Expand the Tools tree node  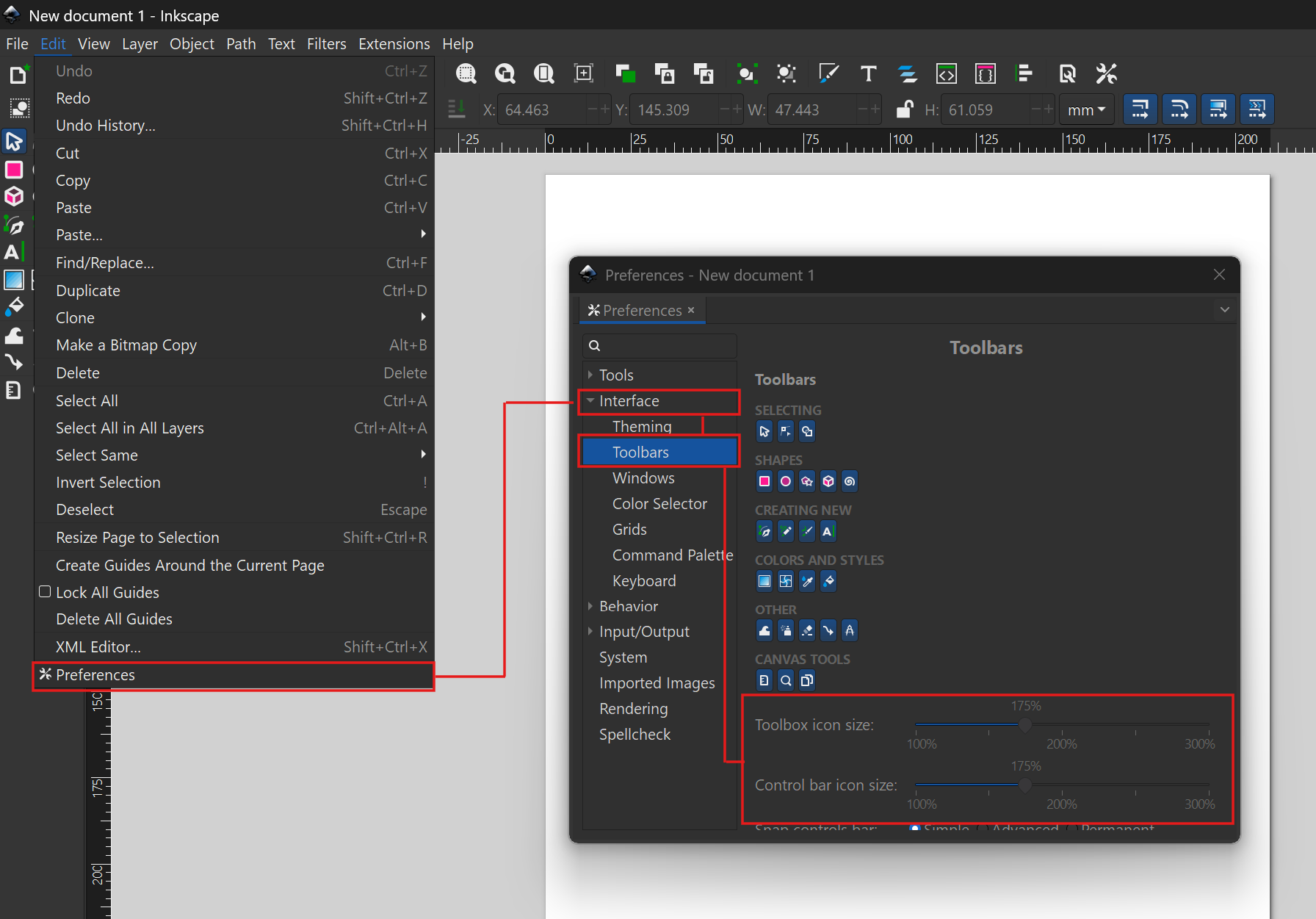[590, 375]
